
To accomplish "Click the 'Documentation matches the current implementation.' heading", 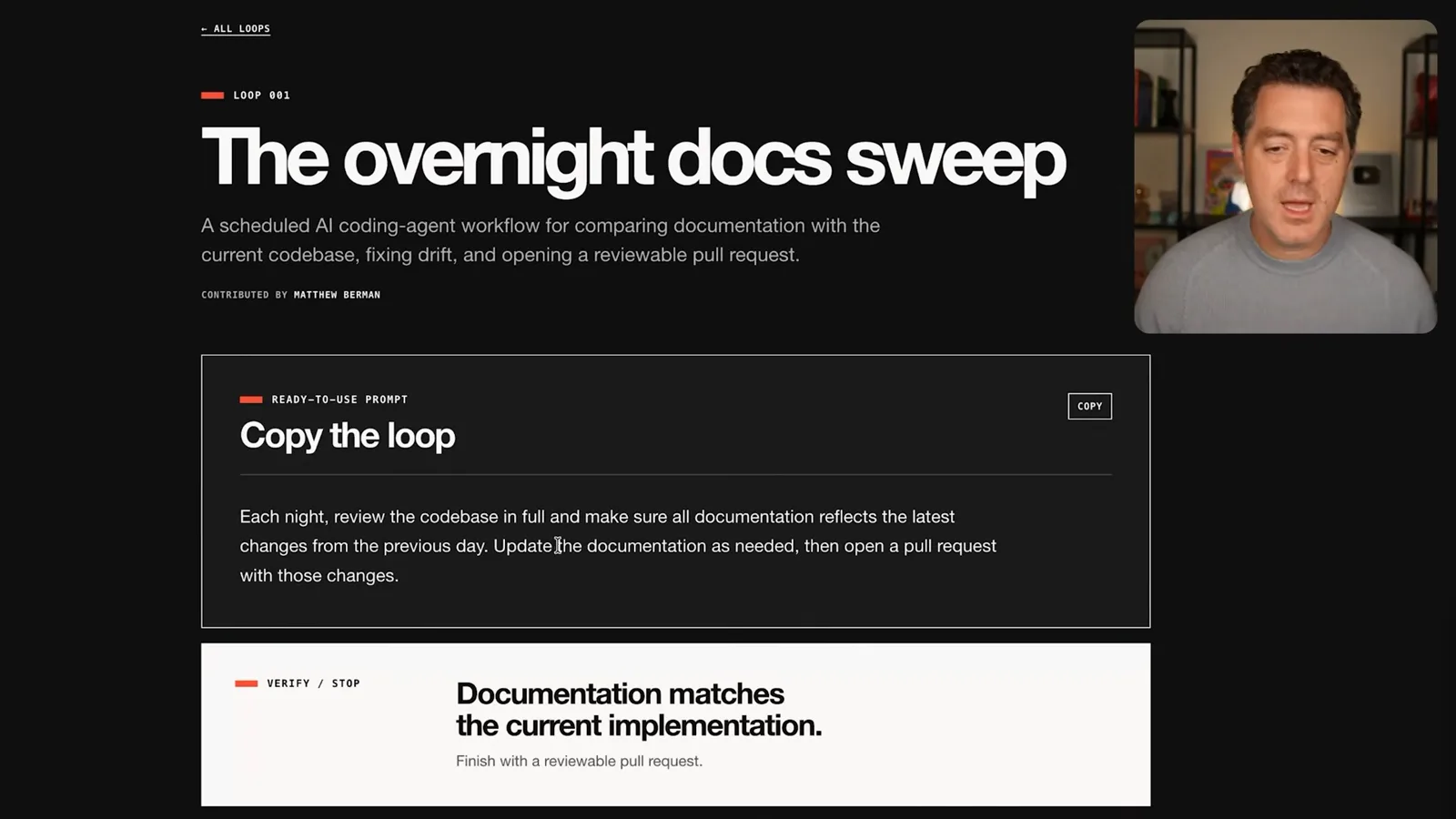I will (x=639, y=709).
